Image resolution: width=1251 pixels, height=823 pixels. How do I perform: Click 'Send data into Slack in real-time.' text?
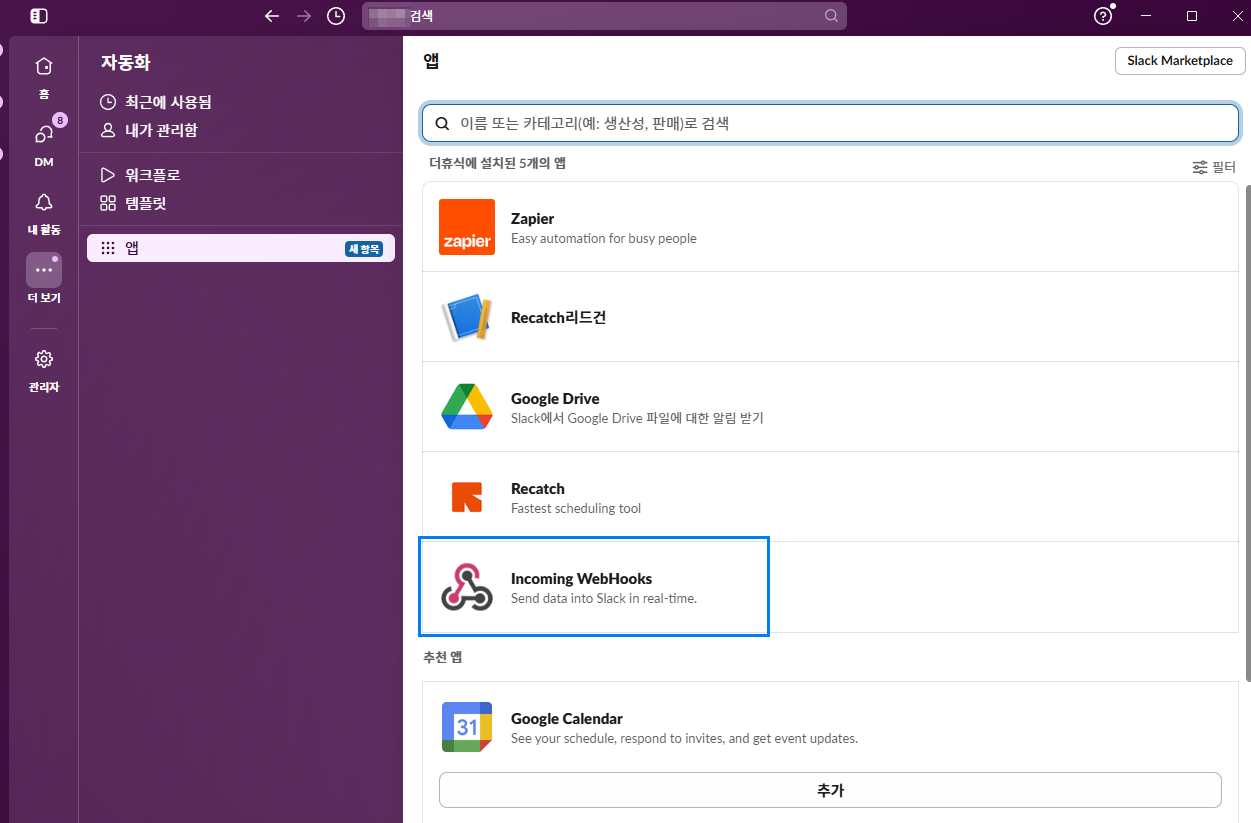point(604,598)
